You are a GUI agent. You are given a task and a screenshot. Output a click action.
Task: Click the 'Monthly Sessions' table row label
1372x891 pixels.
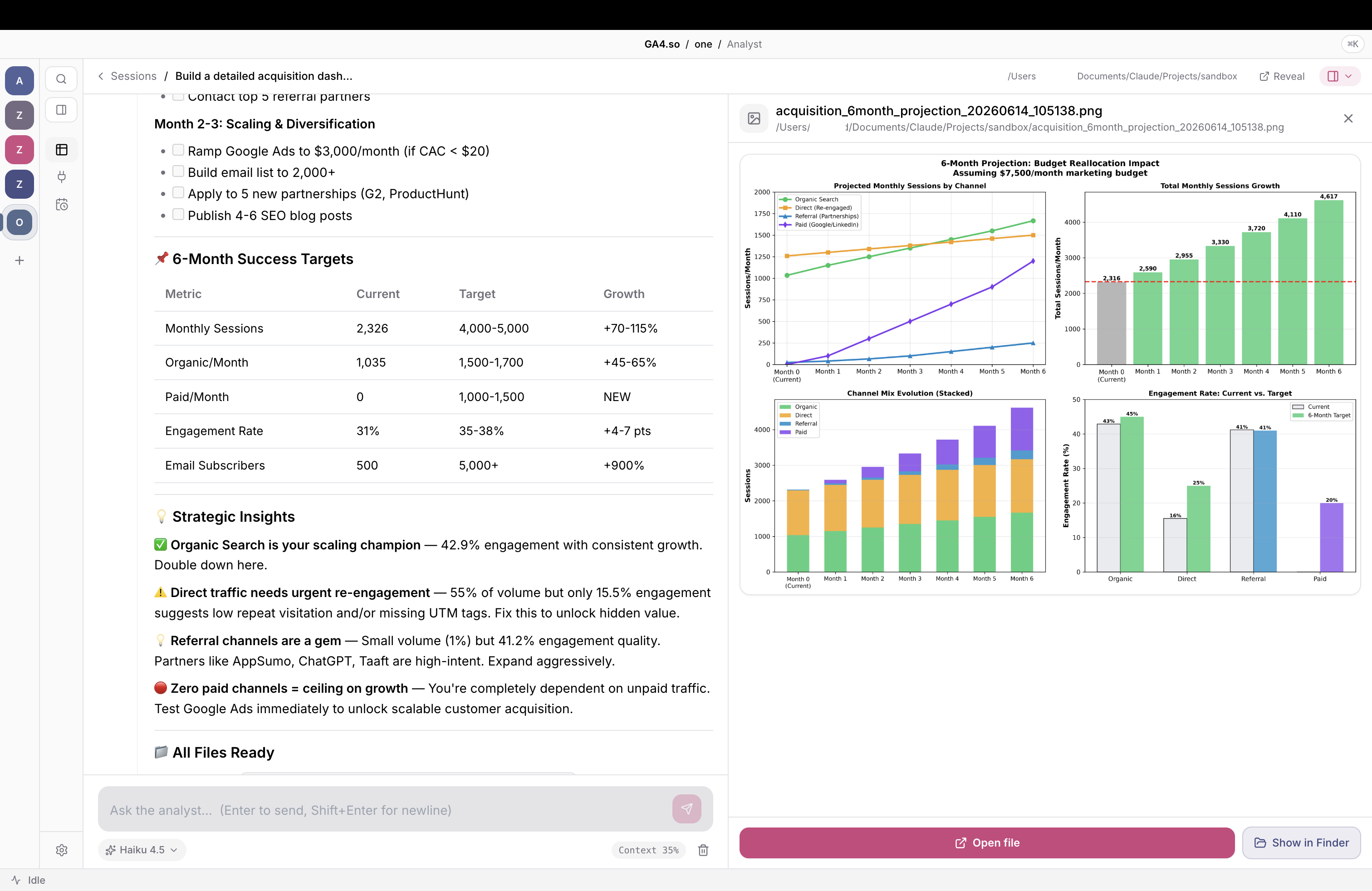pos(214,328)
